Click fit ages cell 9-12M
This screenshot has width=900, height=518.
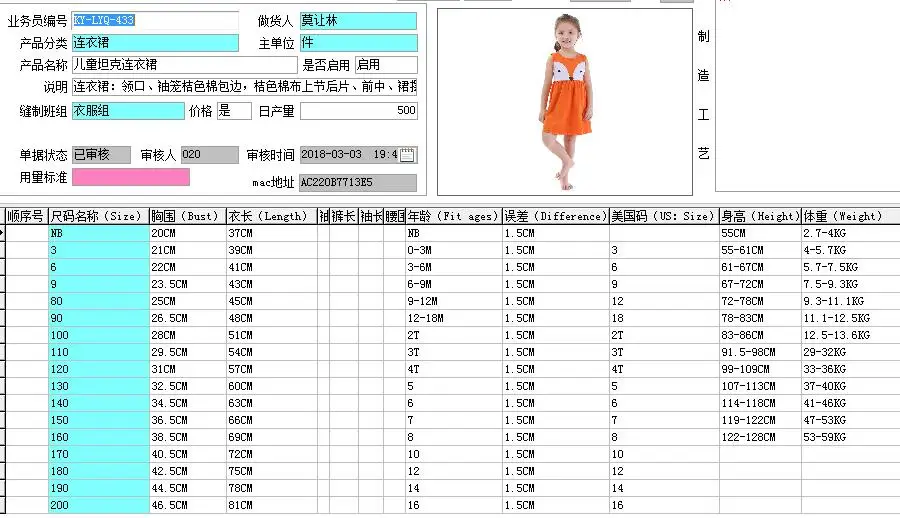pyautogui.click(x=453, y=301)
